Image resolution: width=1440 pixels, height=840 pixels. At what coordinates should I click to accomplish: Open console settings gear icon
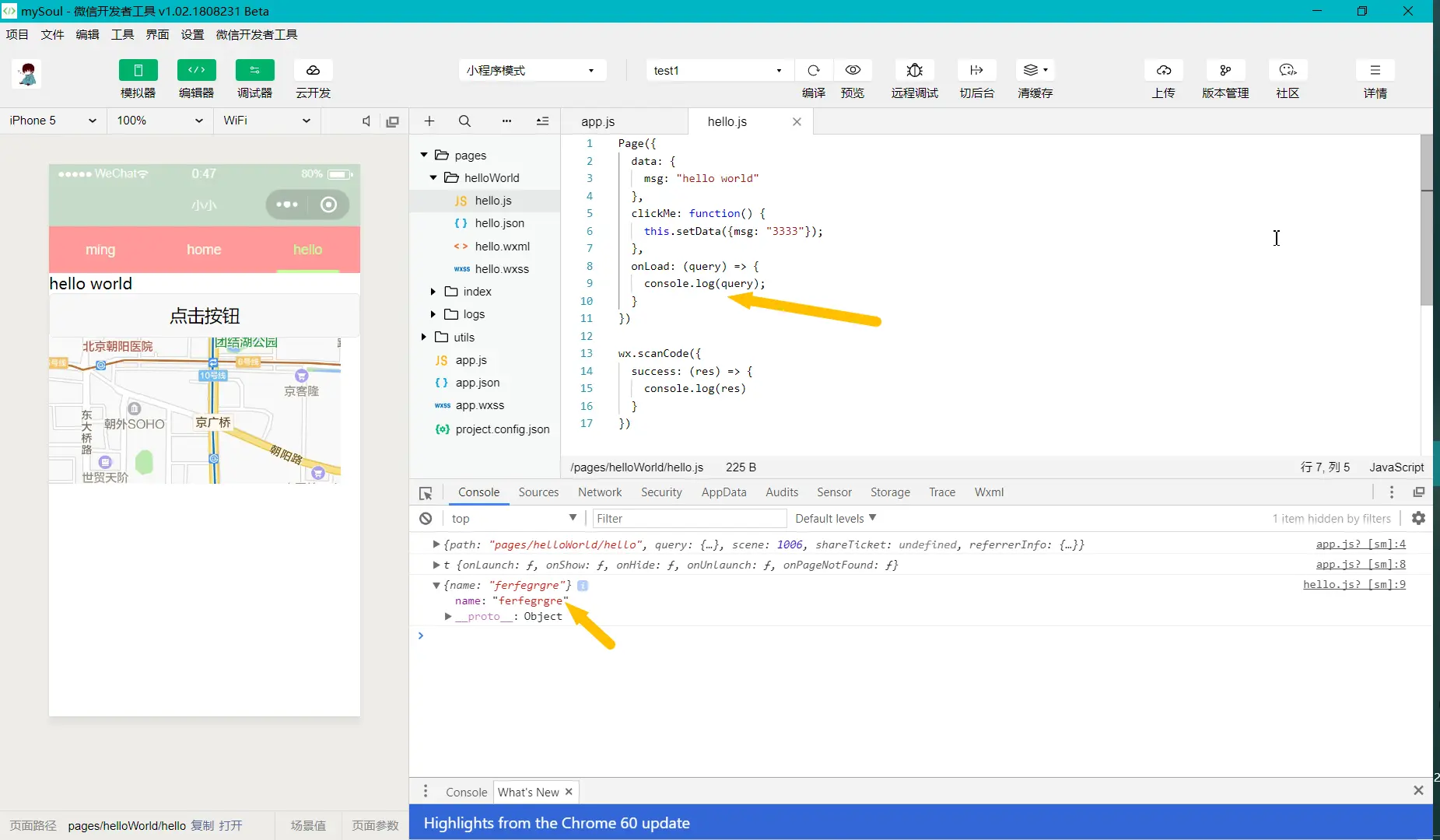[x=1419, y=518]
